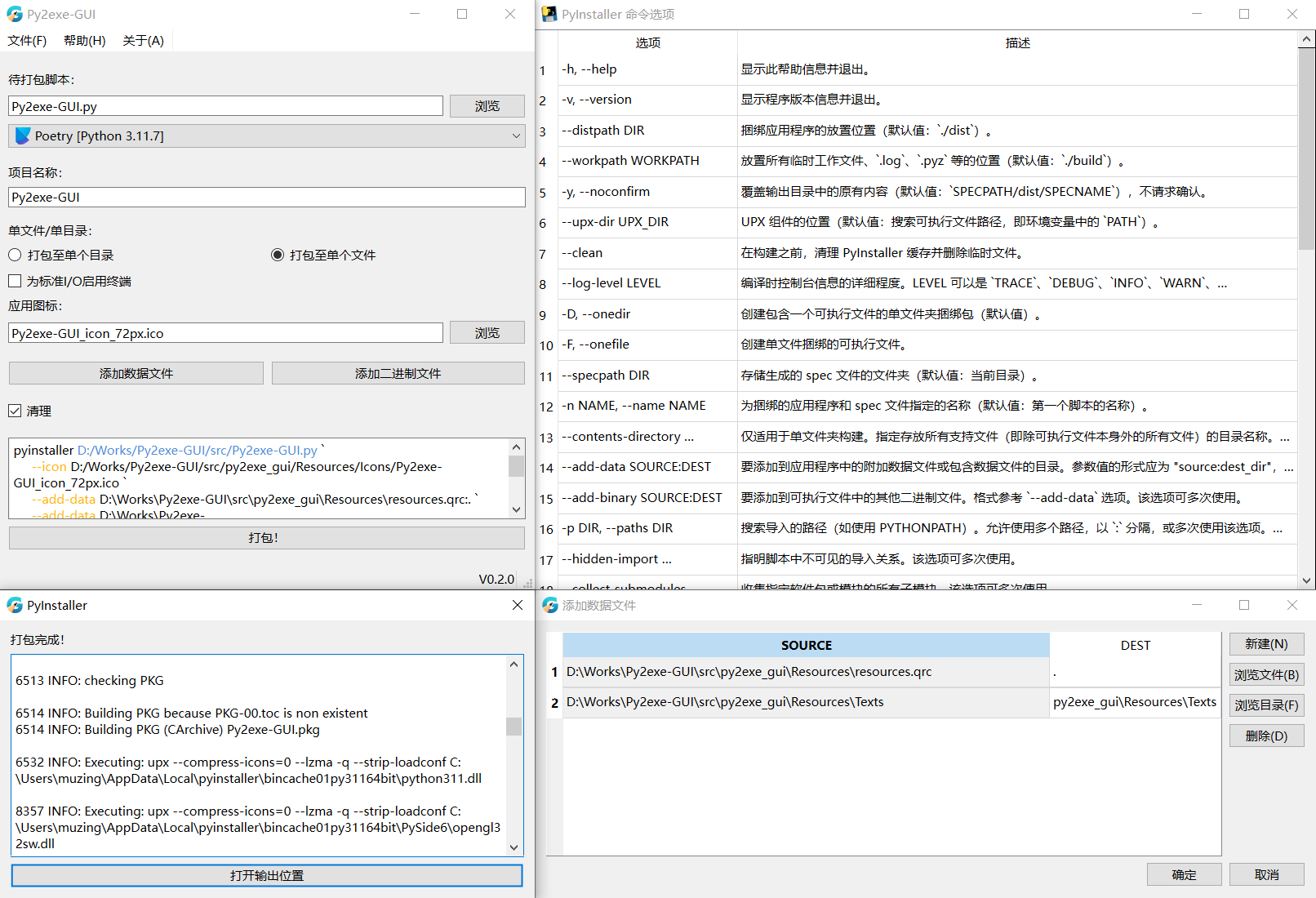This screenshot has width=1316, height=898.
Task: Close the PyInstaller output dialog
Action: [x=517, y=606]
